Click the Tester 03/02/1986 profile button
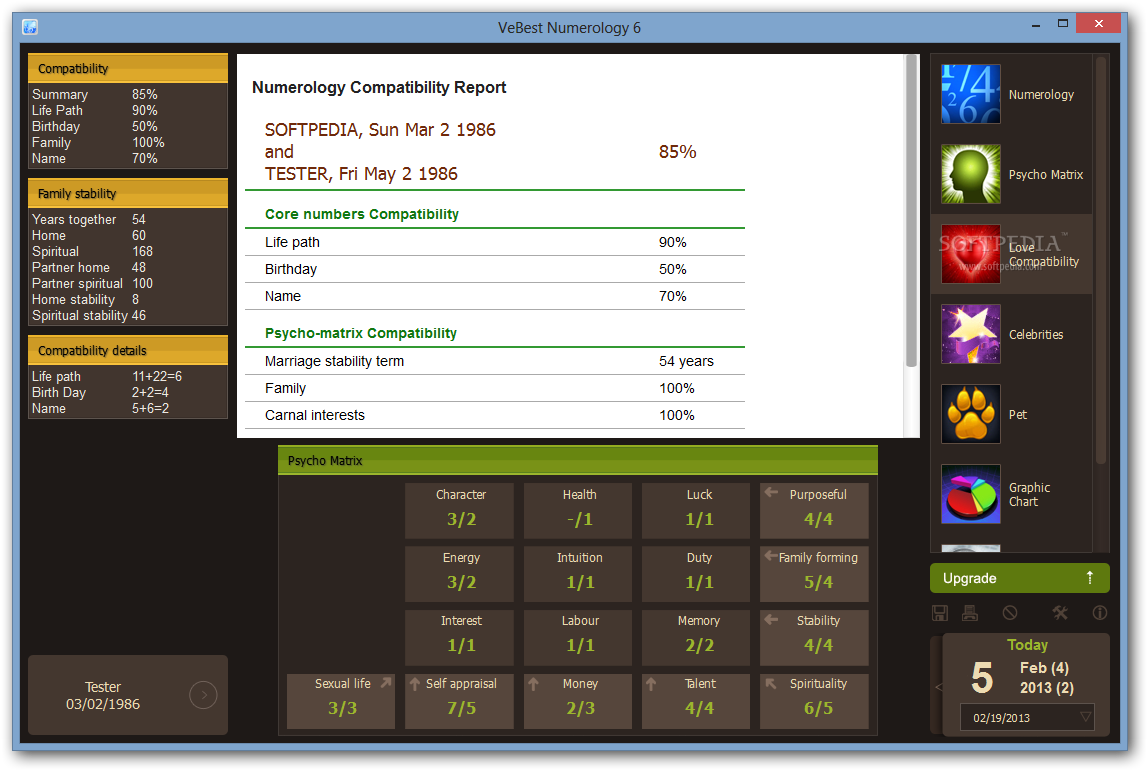The image size is (1148, 771). click(x=128, y=695)
